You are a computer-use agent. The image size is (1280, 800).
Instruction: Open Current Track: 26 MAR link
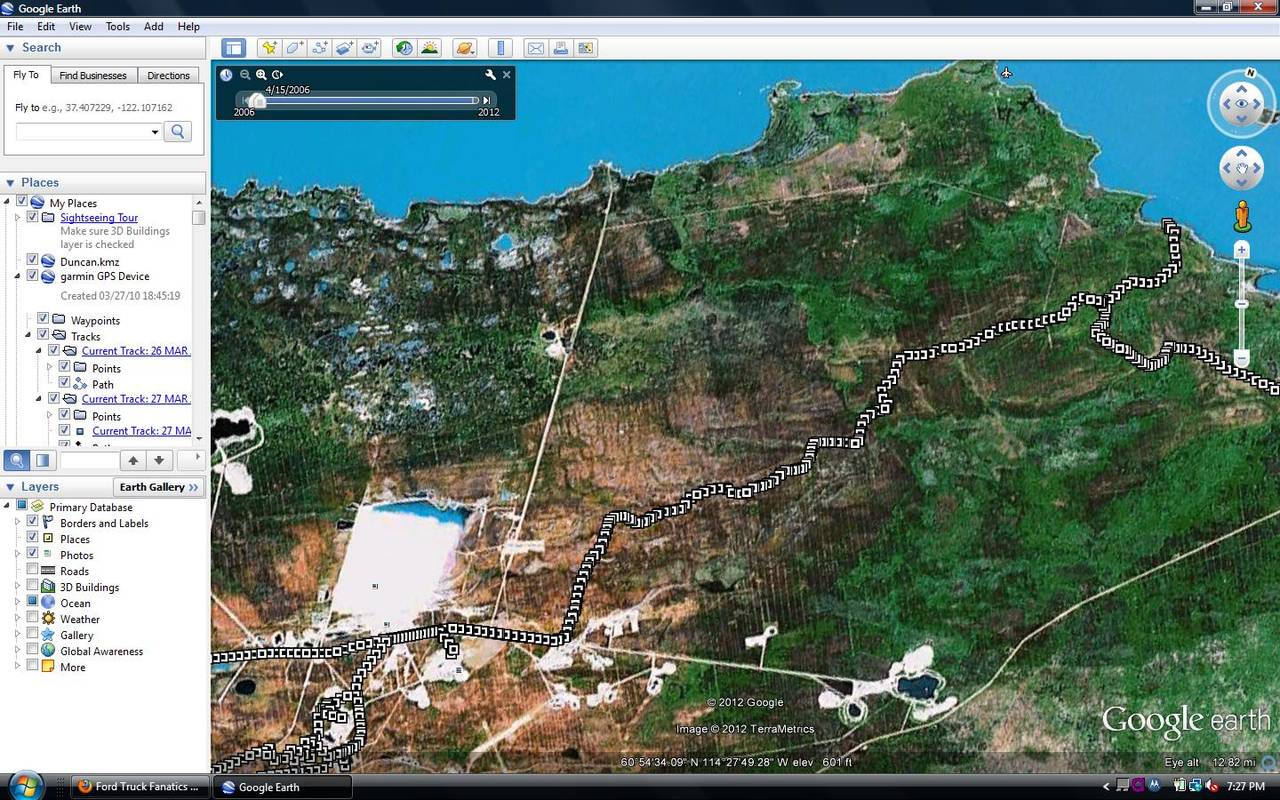click(x=136, y=351)
